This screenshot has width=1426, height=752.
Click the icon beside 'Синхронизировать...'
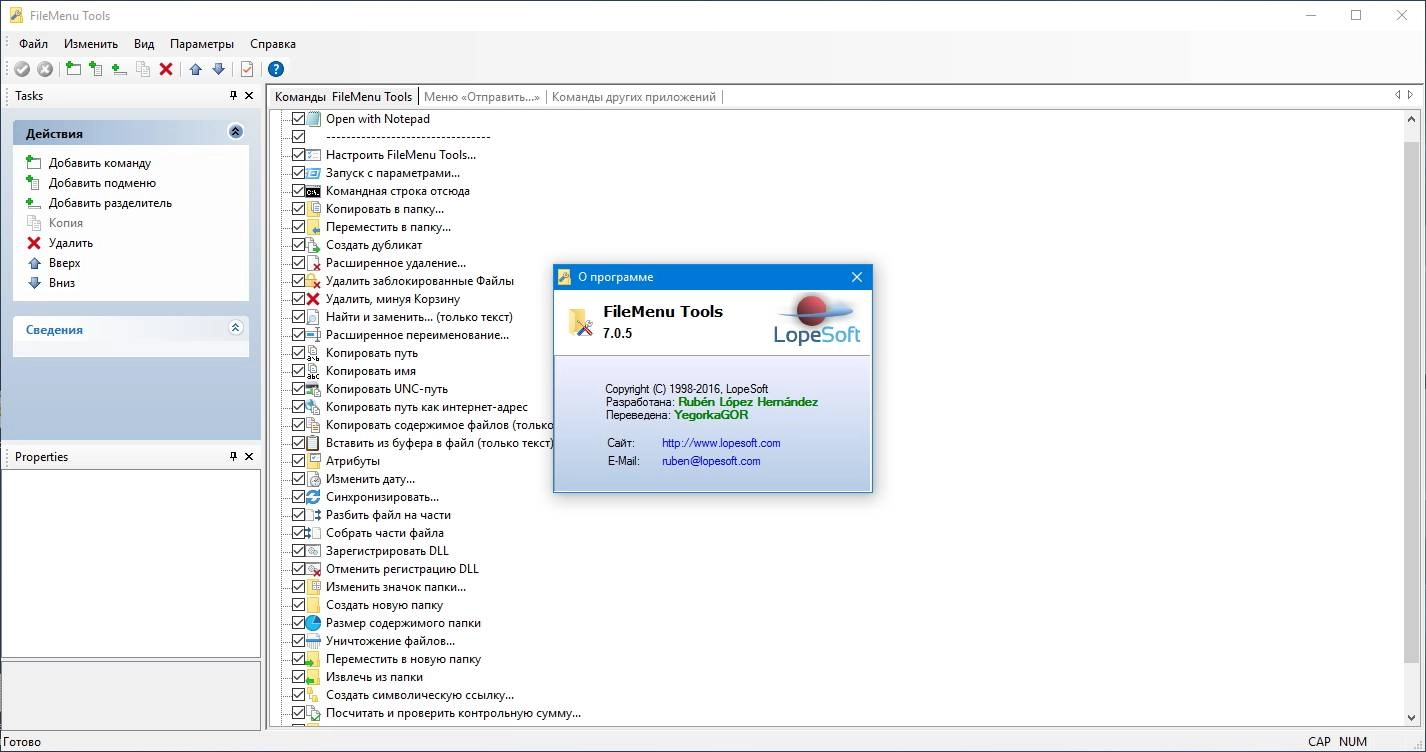click(x=314, y=497)
